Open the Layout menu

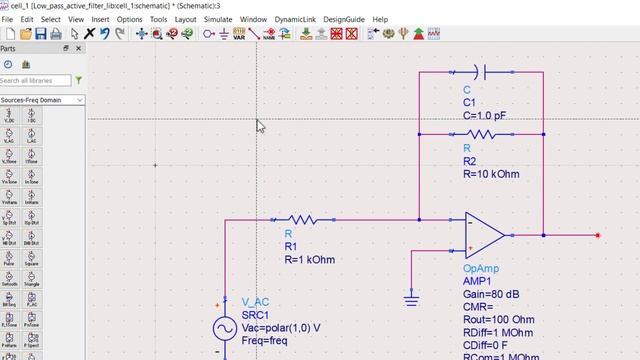[x=185, y=19]
